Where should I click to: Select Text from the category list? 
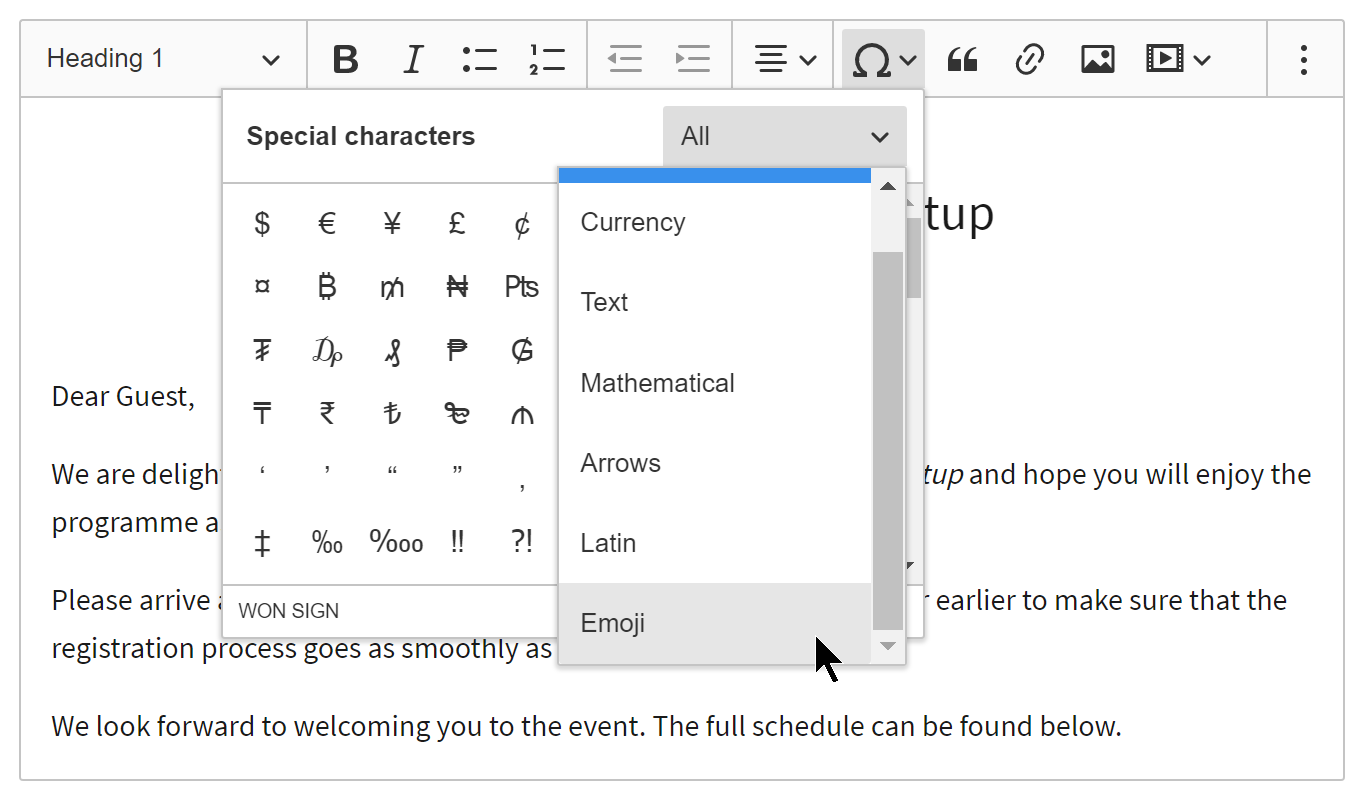pos(714,302)
